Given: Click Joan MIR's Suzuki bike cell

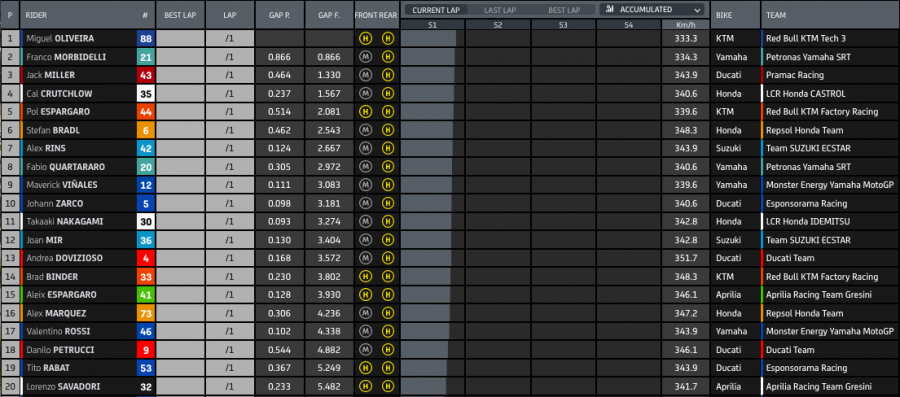Looking at the screenshot, I should point(735,240).
